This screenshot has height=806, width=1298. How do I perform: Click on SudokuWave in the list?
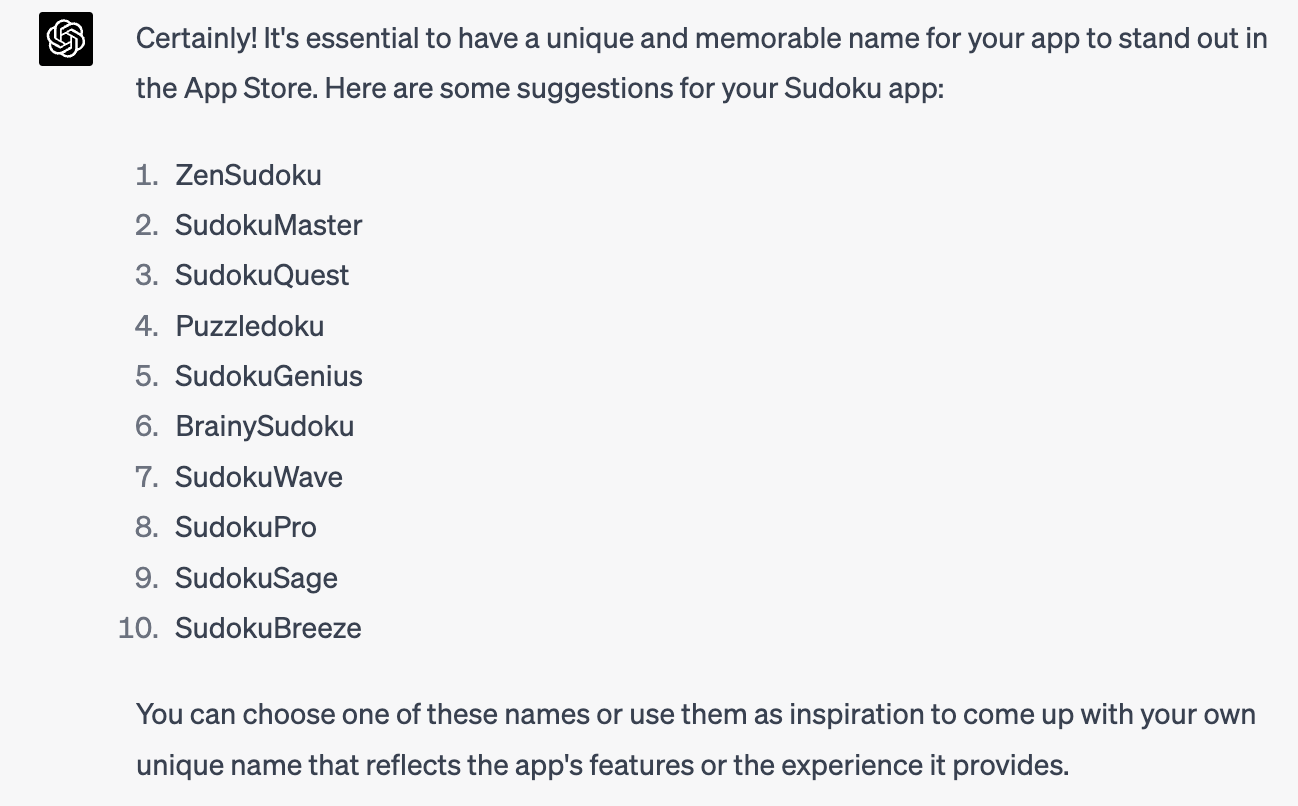258,477
